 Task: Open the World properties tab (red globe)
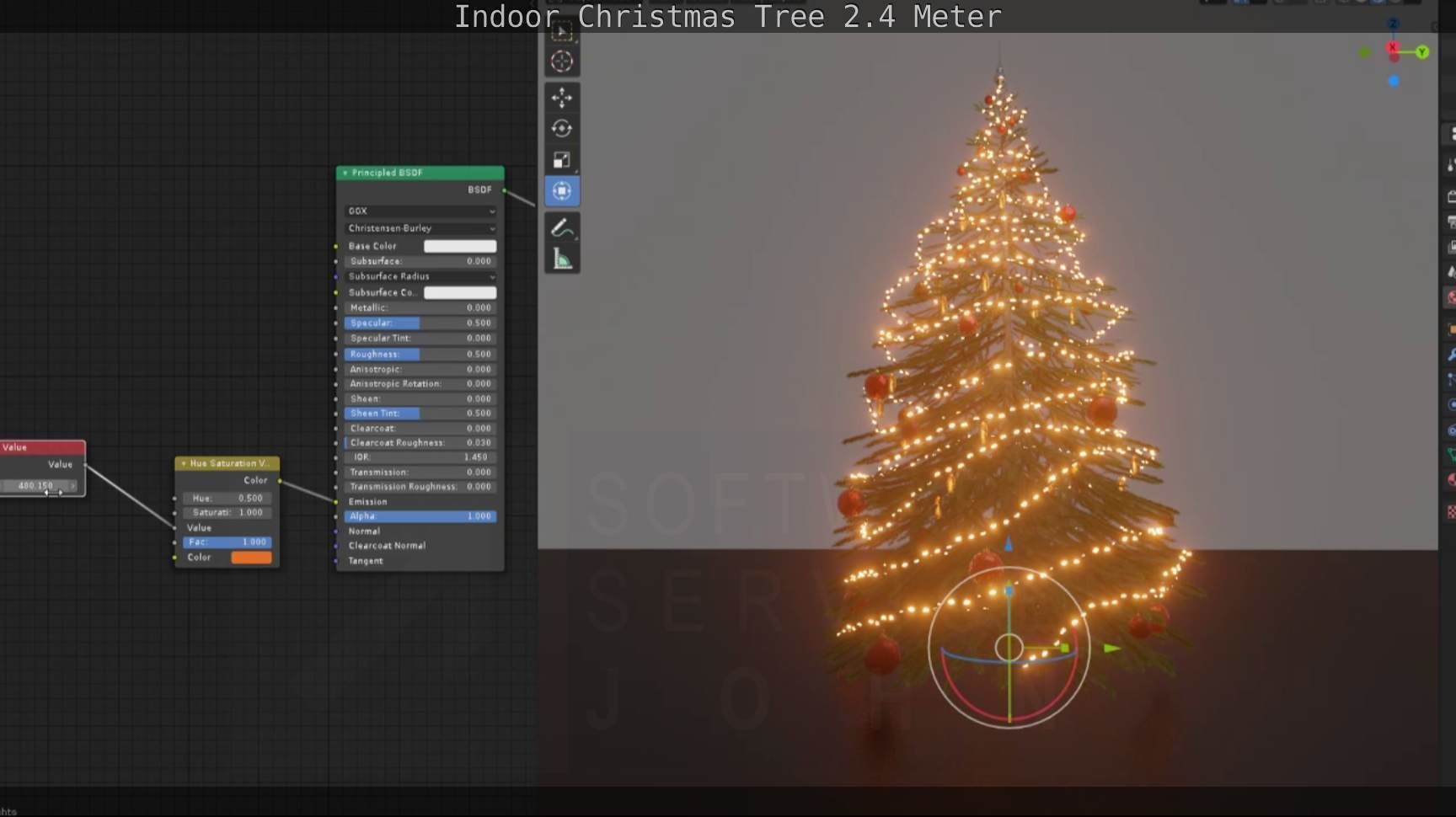[x=1450, y=296]
